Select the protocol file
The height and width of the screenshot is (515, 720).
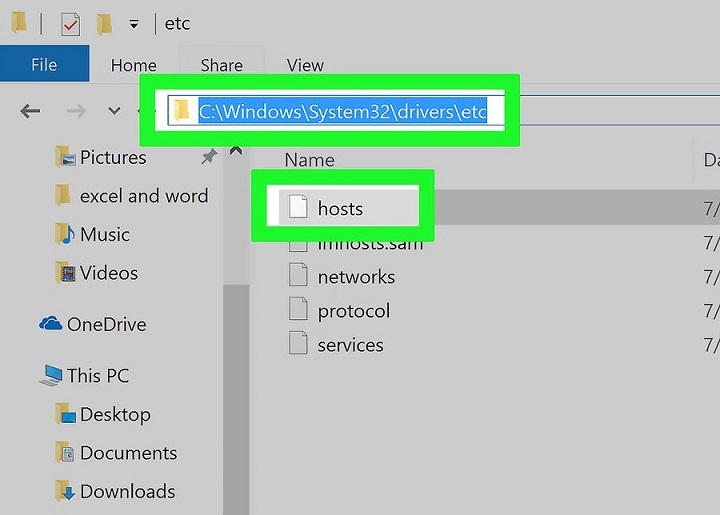354,311
